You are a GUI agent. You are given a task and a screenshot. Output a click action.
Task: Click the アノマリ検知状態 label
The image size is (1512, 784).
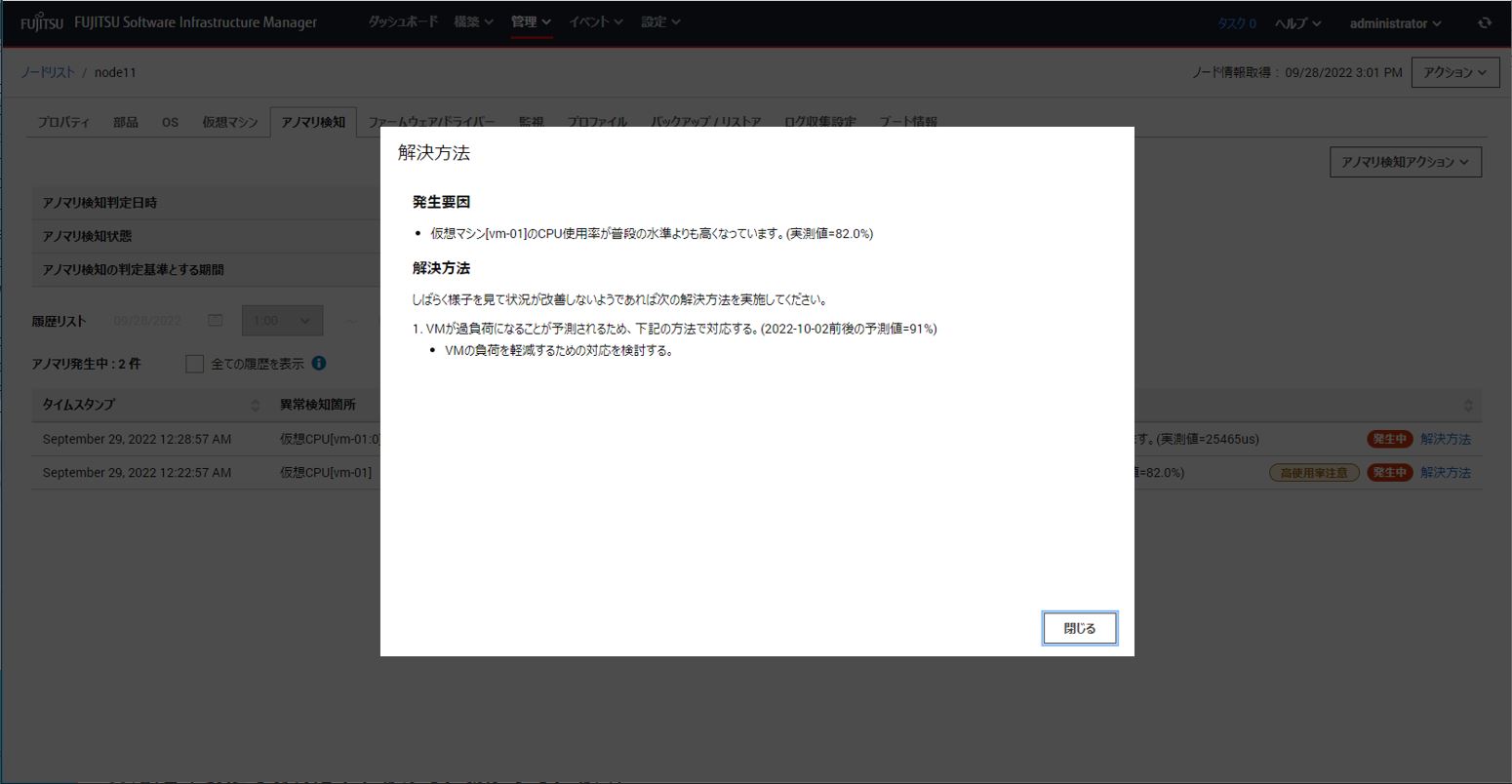coord(87,236)
